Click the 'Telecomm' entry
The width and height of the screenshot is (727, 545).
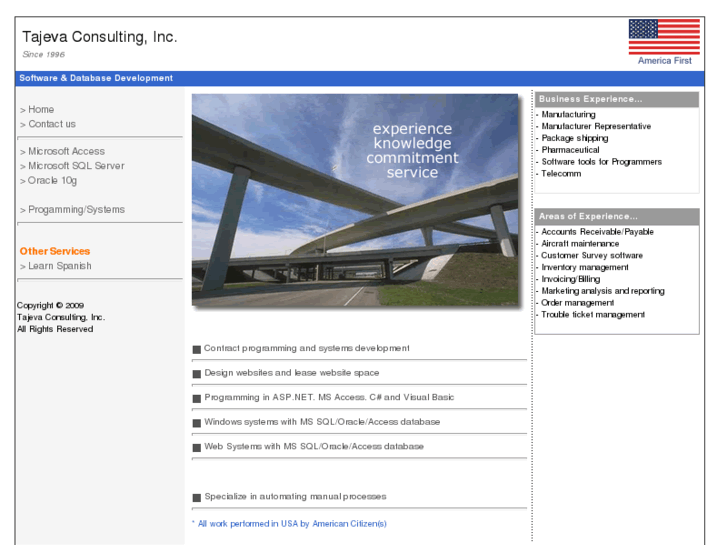561,173
